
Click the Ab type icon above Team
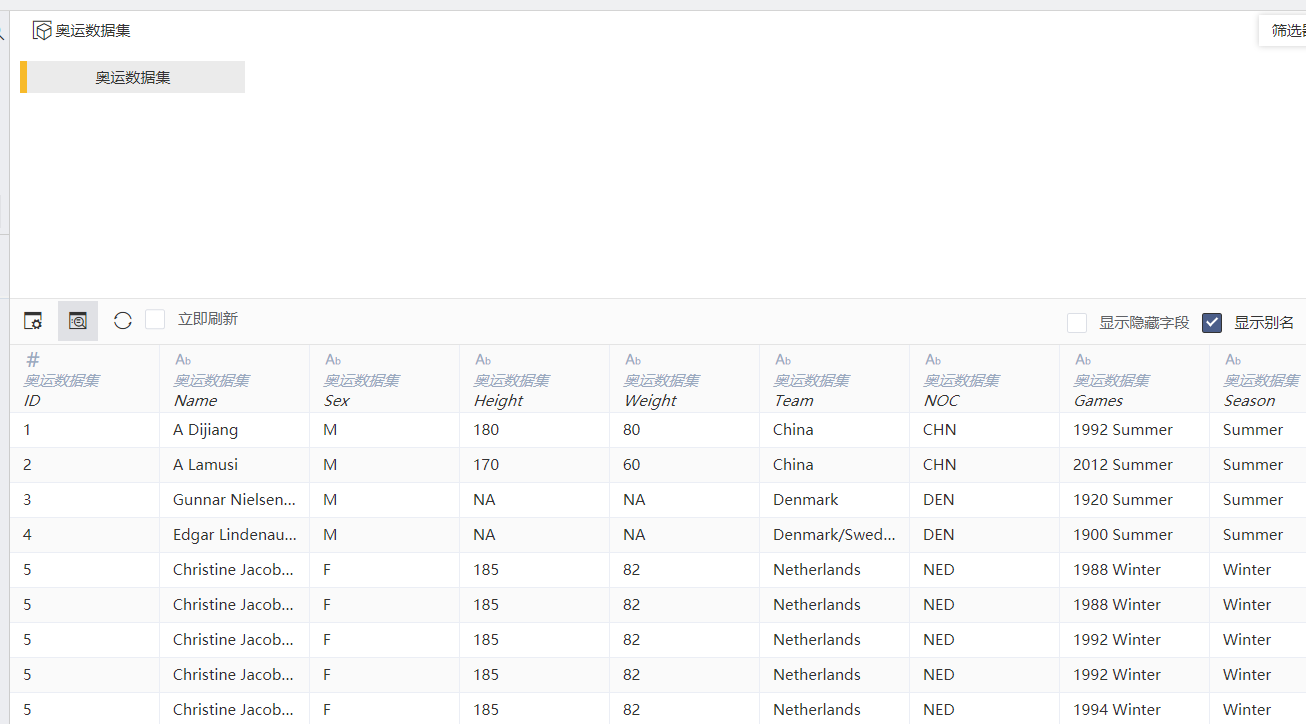tap(783, 360)
